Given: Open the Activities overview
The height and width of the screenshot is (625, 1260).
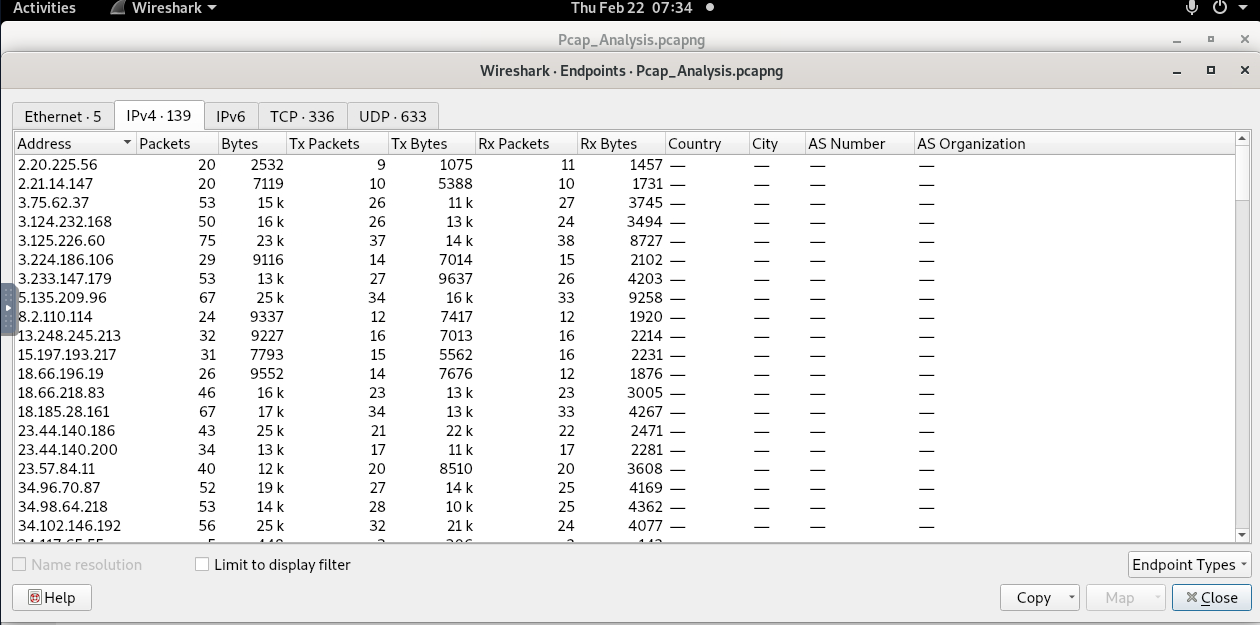Looking at the screenshot, I should (x=44, y=8).
